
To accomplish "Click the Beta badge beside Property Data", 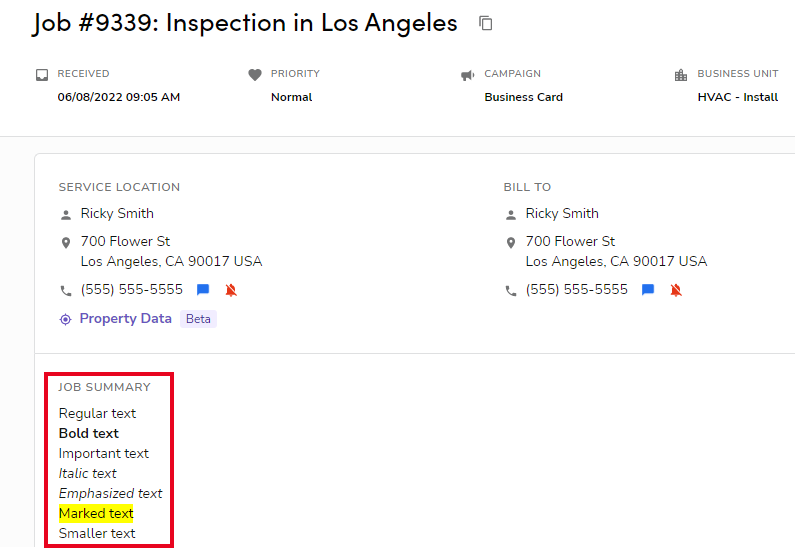I will [x=198, y=319].
